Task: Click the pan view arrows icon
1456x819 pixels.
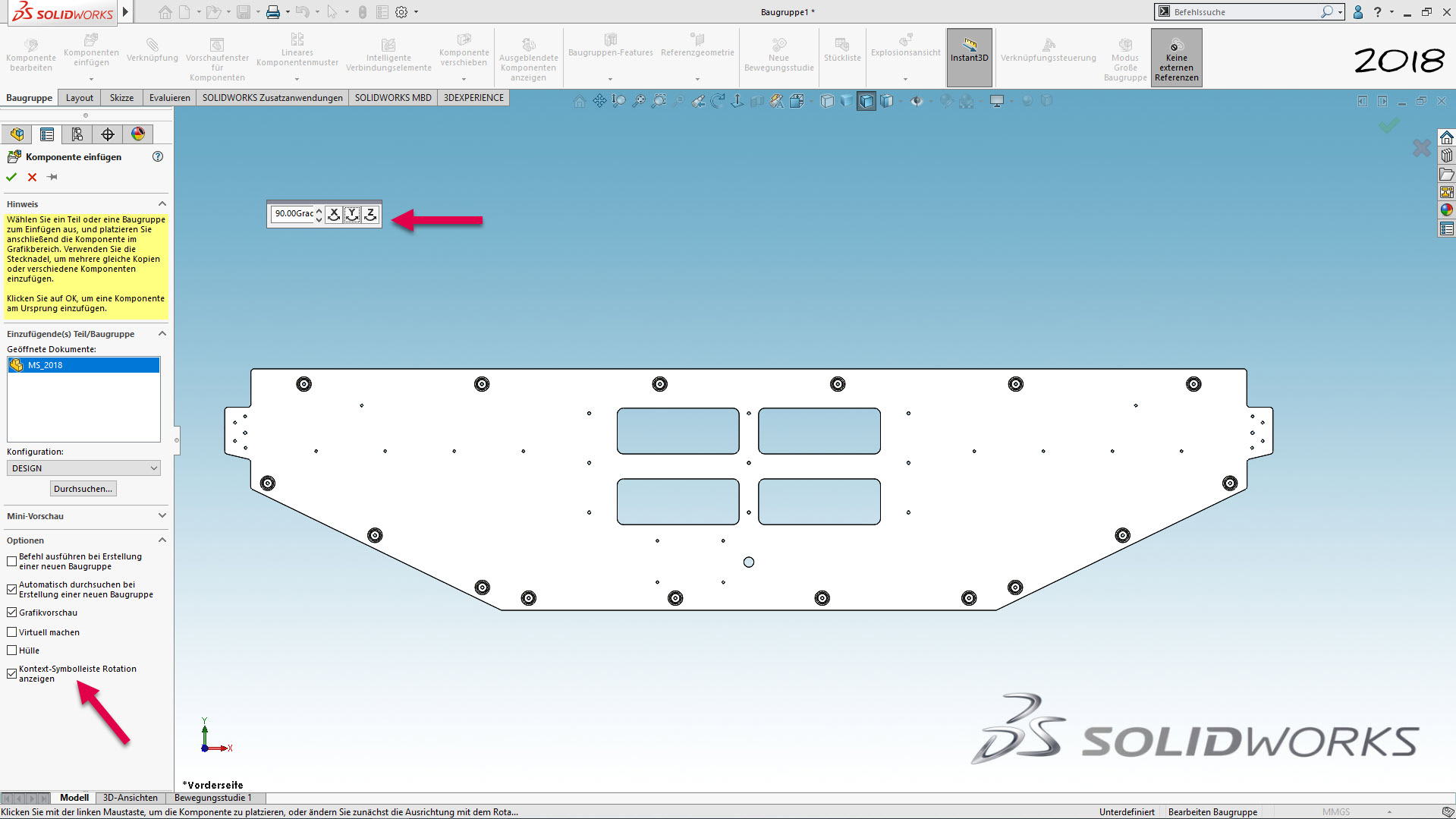Action: 599,101
